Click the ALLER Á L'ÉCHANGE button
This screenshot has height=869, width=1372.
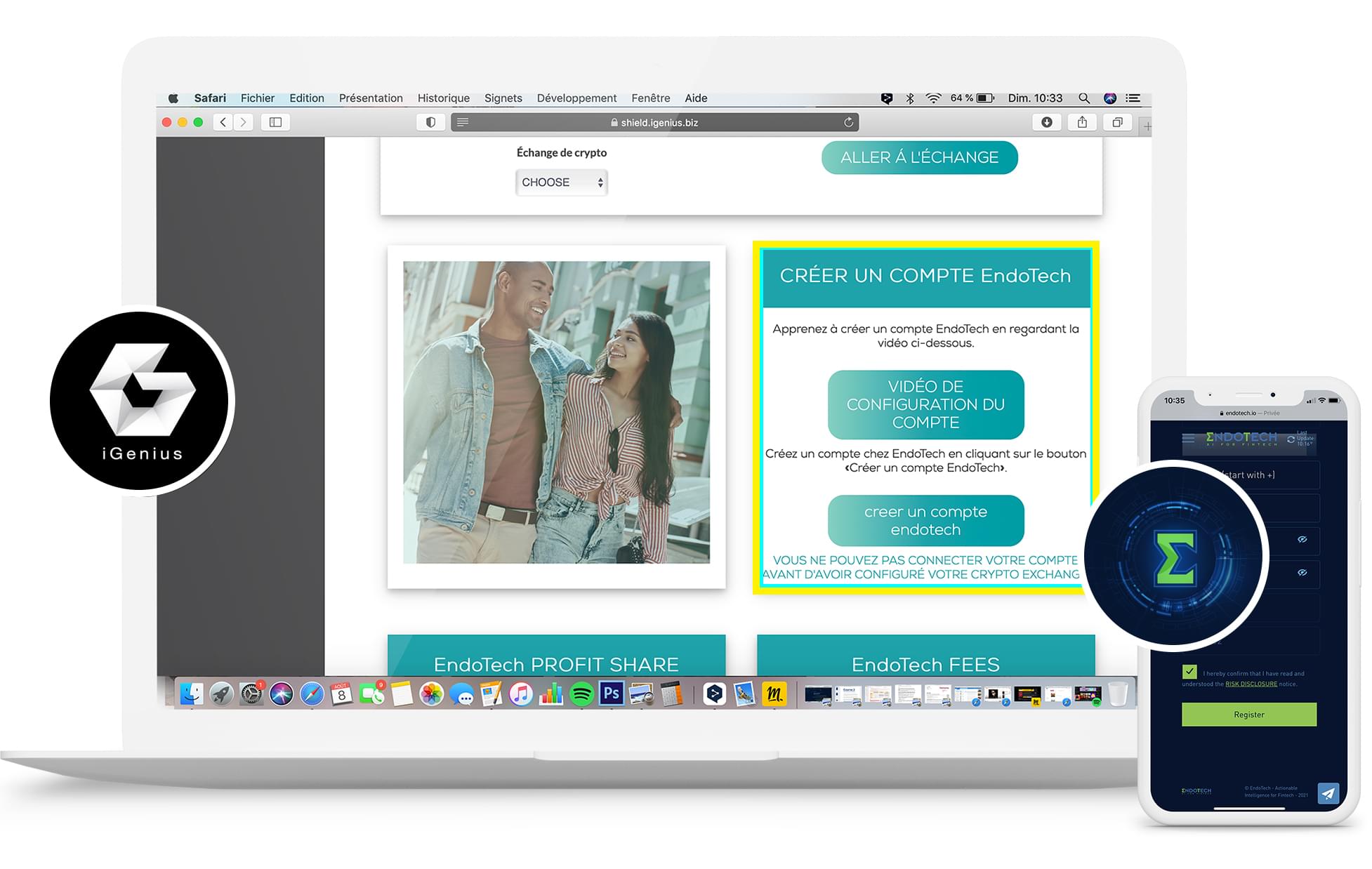click(919, 157)
